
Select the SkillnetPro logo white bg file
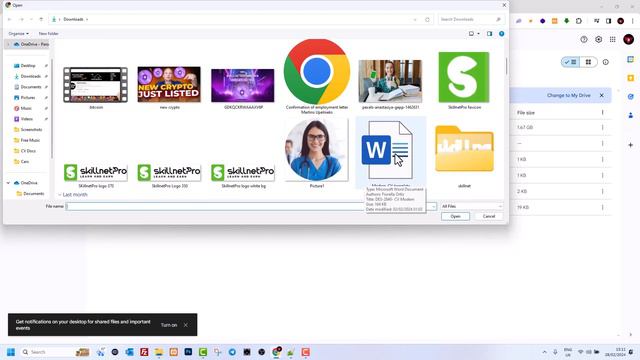pos(243,172)
